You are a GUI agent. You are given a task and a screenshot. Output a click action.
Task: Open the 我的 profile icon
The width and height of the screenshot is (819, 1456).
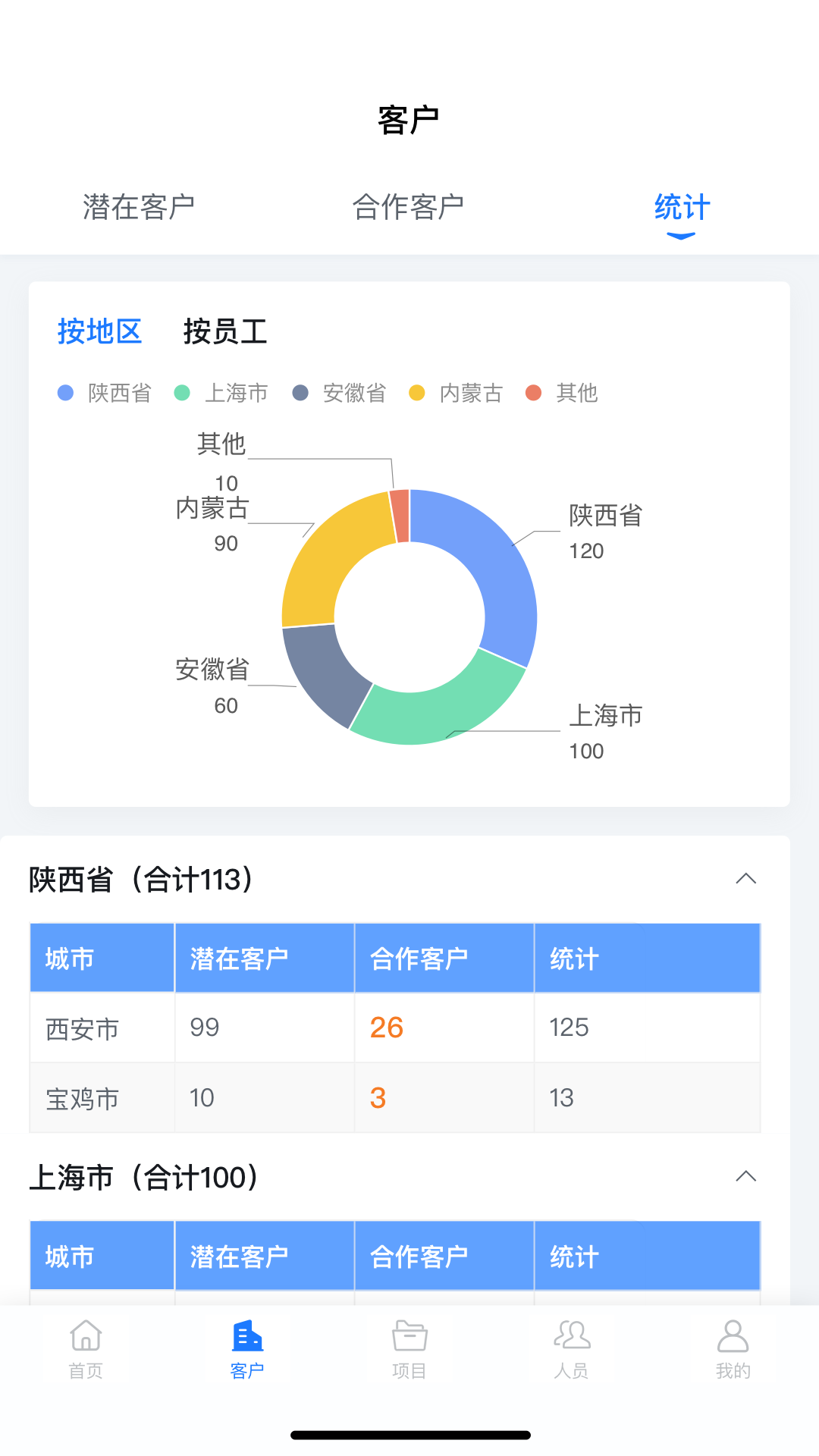pos(733,1338)
